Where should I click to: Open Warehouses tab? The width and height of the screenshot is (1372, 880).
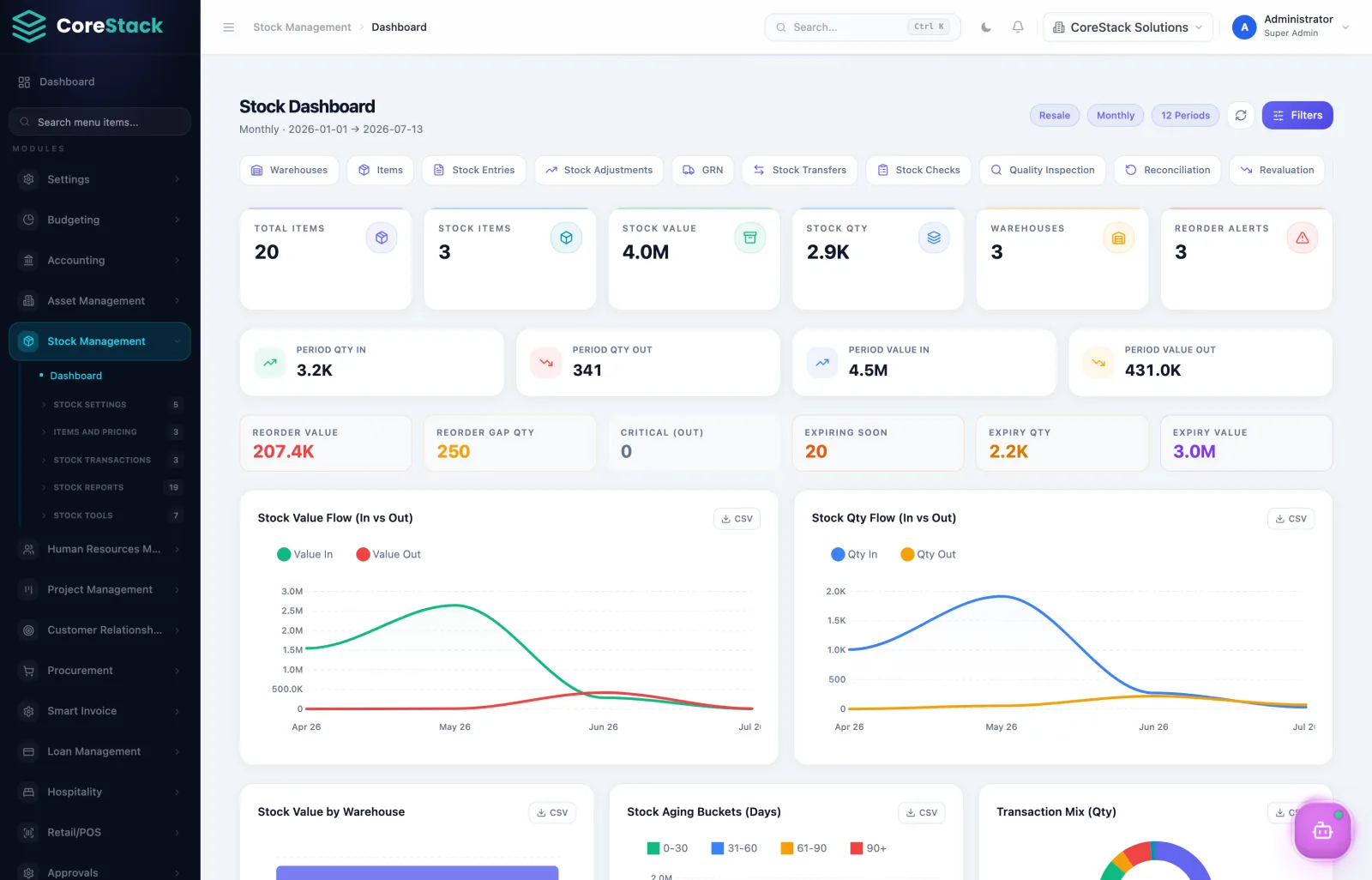click(x=289, y=170)
